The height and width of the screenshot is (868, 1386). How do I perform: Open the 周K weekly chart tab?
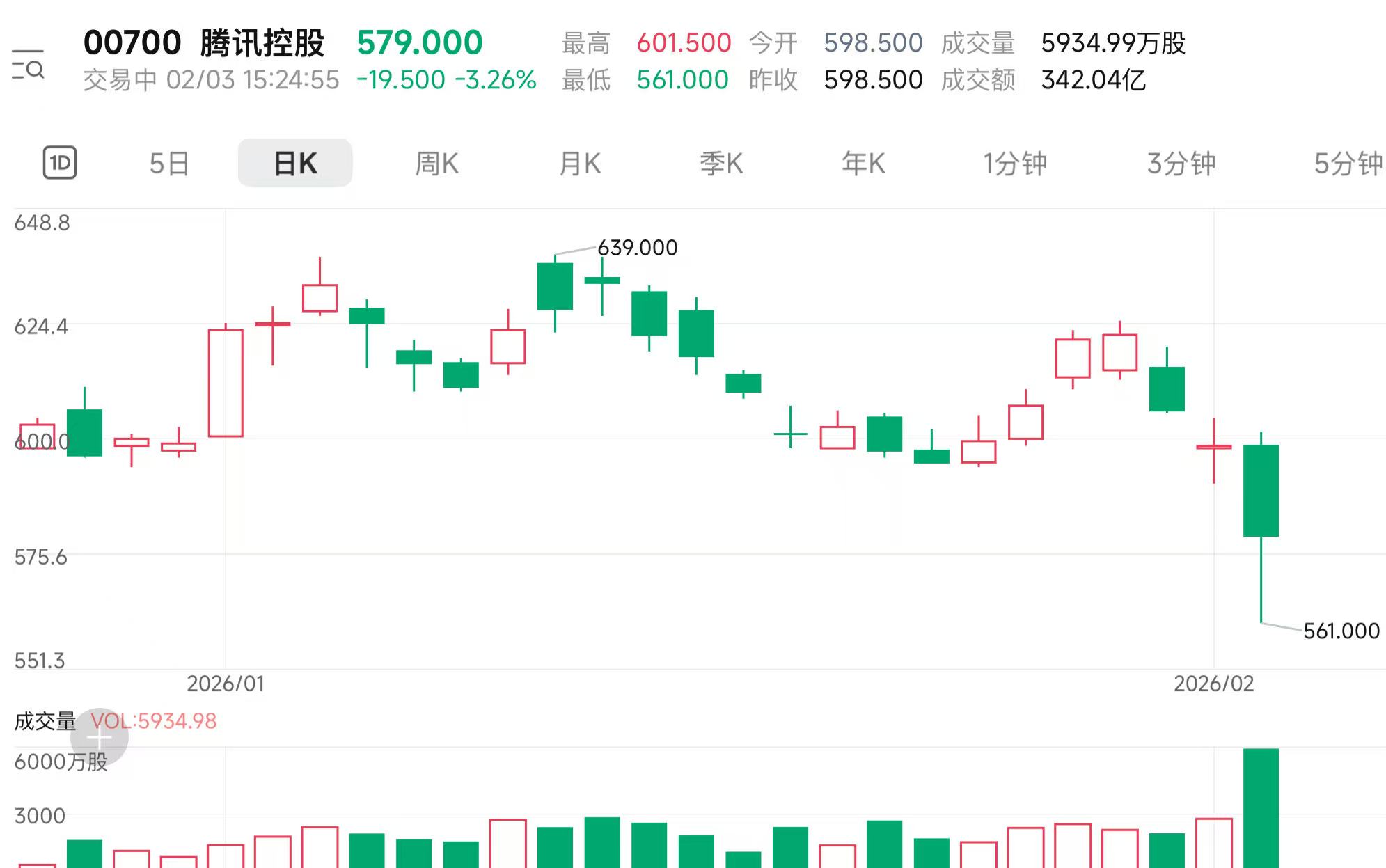(x=436, y=164)
